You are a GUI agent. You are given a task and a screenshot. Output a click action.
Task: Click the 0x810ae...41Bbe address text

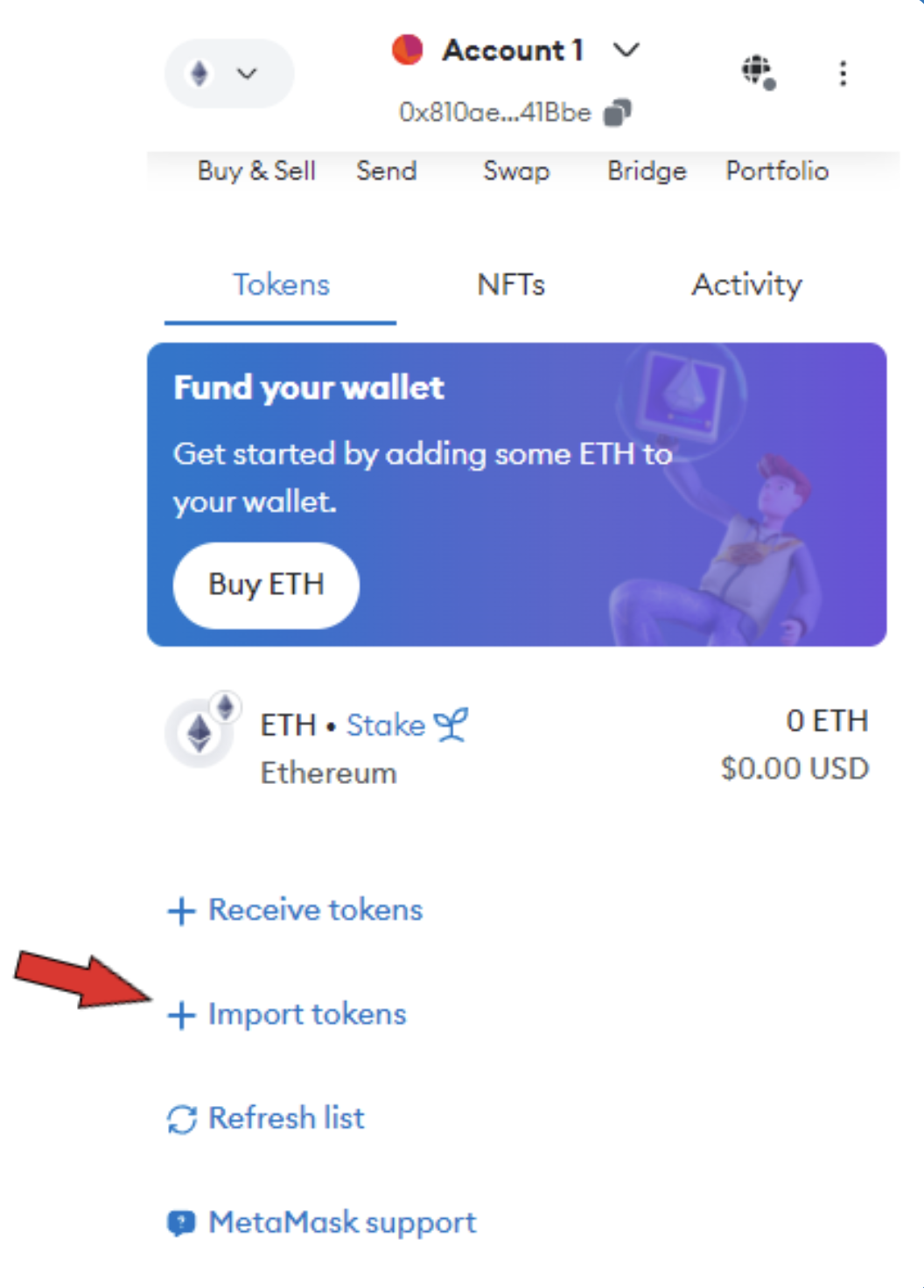(x=495, y=113)
